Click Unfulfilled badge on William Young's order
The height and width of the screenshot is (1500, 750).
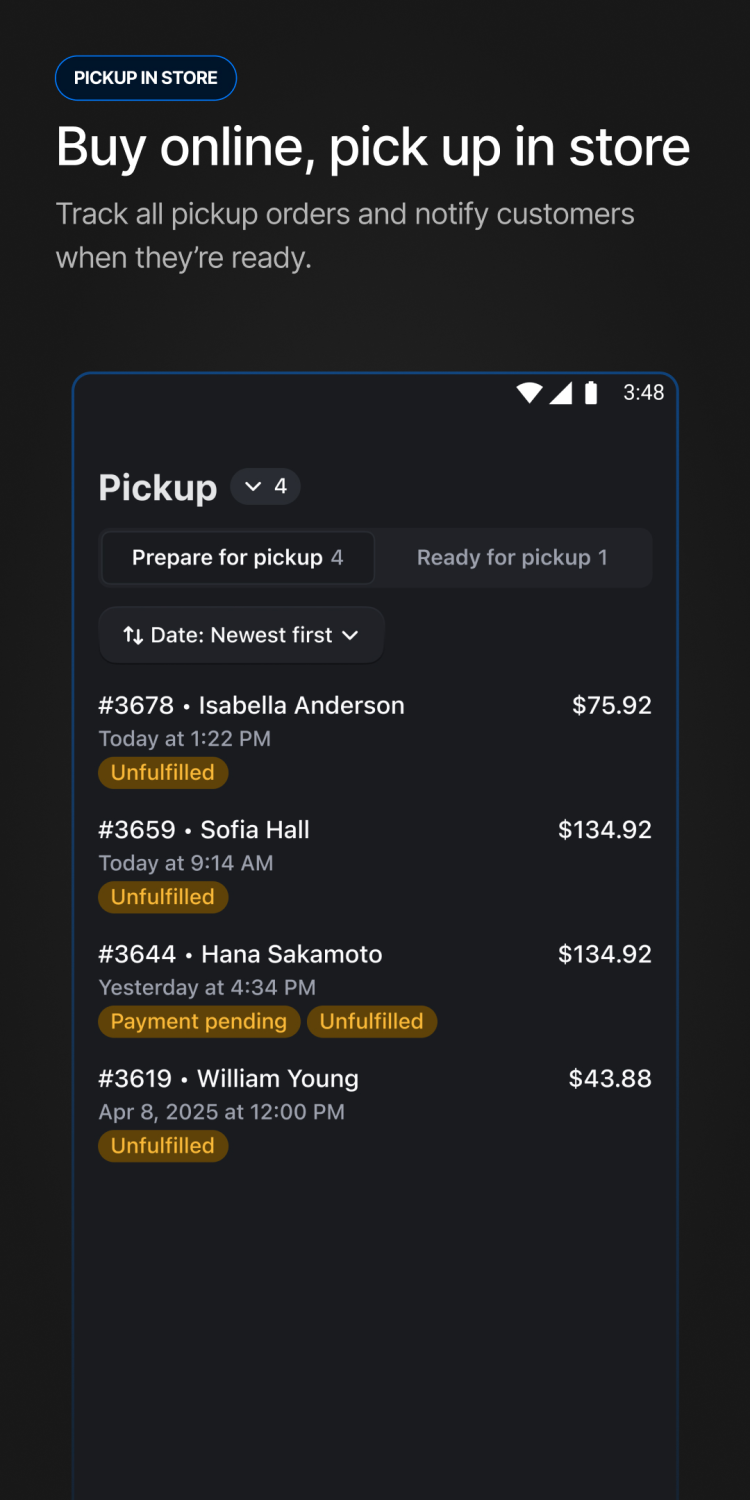point(163,1146)
